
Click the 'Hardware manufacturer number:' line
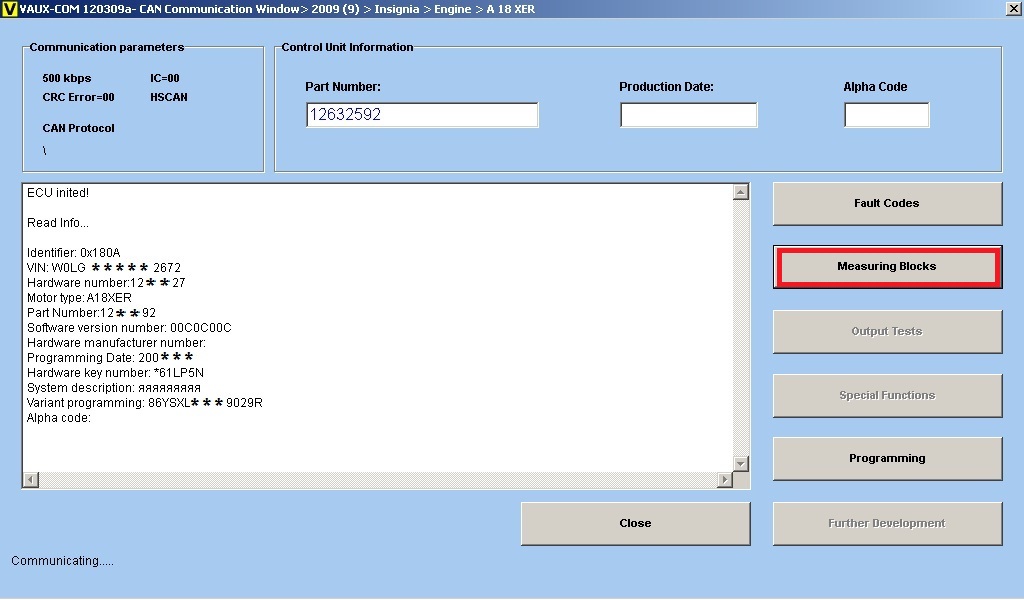tap(116, 343)
